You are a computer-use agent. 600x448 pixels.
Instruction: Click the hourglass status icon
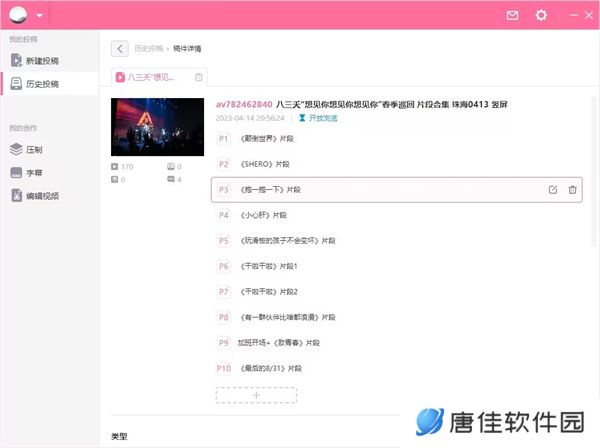302,118
